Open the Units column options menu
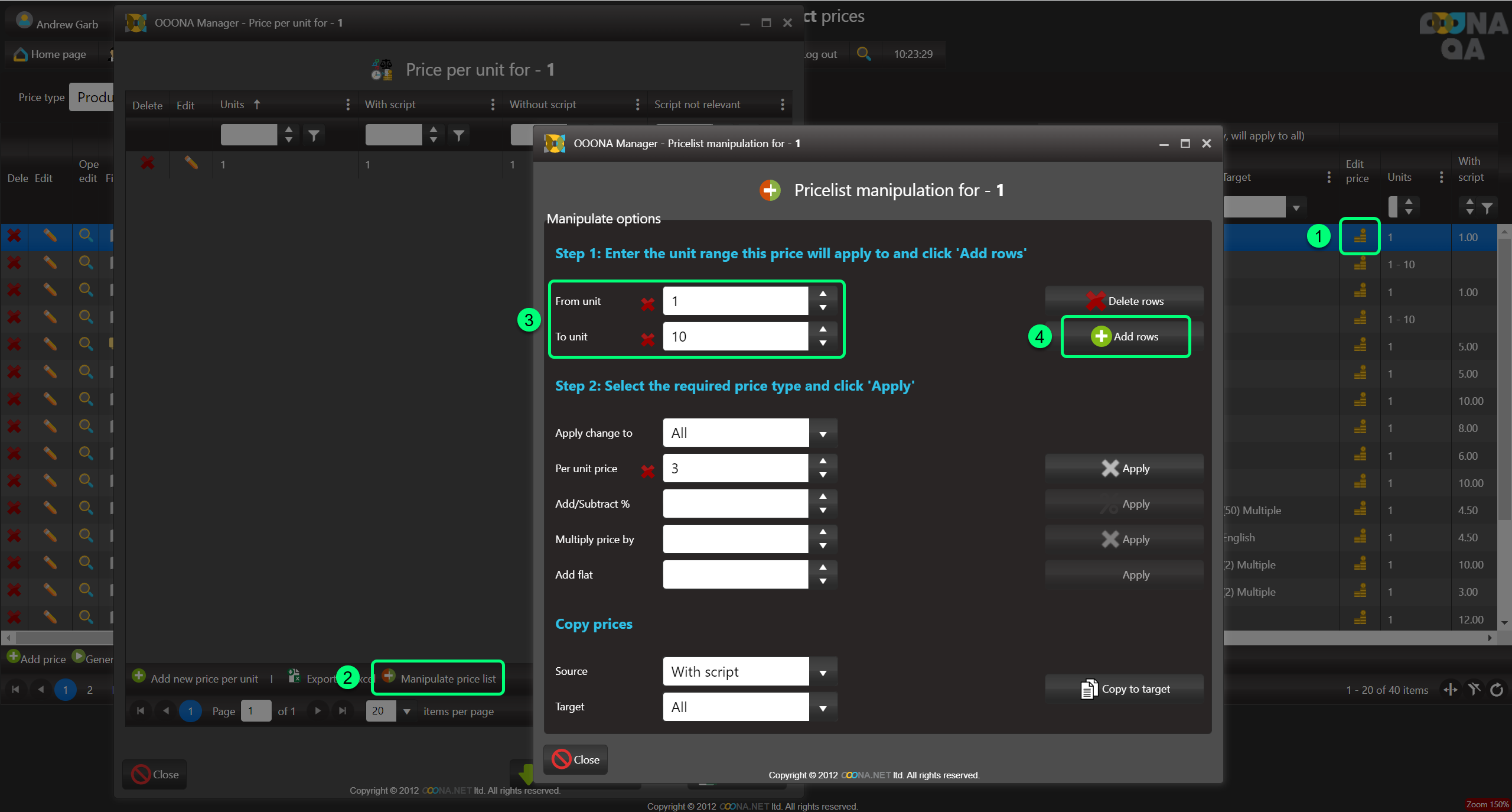Screen dimensions: 1512x812 click(347, 105)
